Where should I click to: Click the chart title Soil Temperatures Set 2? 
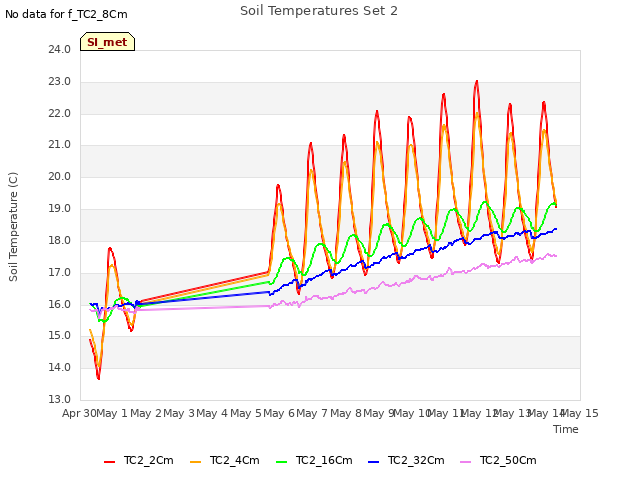(x=319, y=11)
